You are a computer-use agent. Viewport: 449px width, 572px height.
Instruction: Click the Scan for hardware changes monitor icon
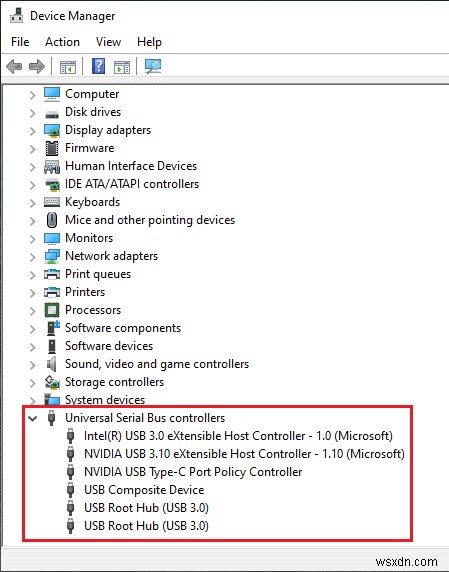click(153, 66)
